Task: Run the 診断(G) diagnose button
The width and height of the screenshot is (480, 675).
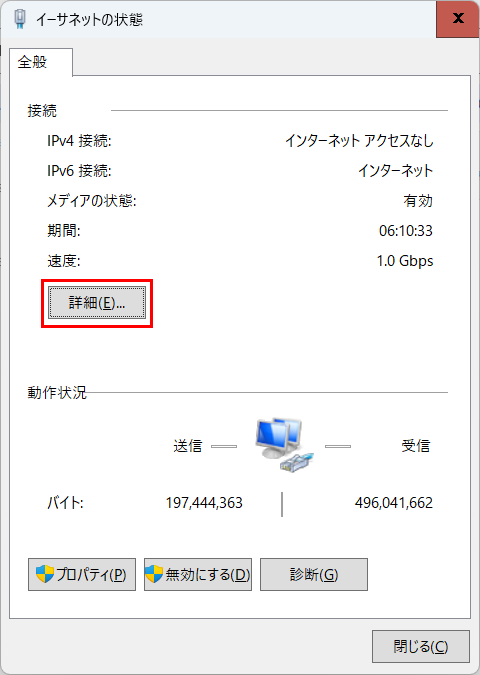Action: (x=314, y=574)
